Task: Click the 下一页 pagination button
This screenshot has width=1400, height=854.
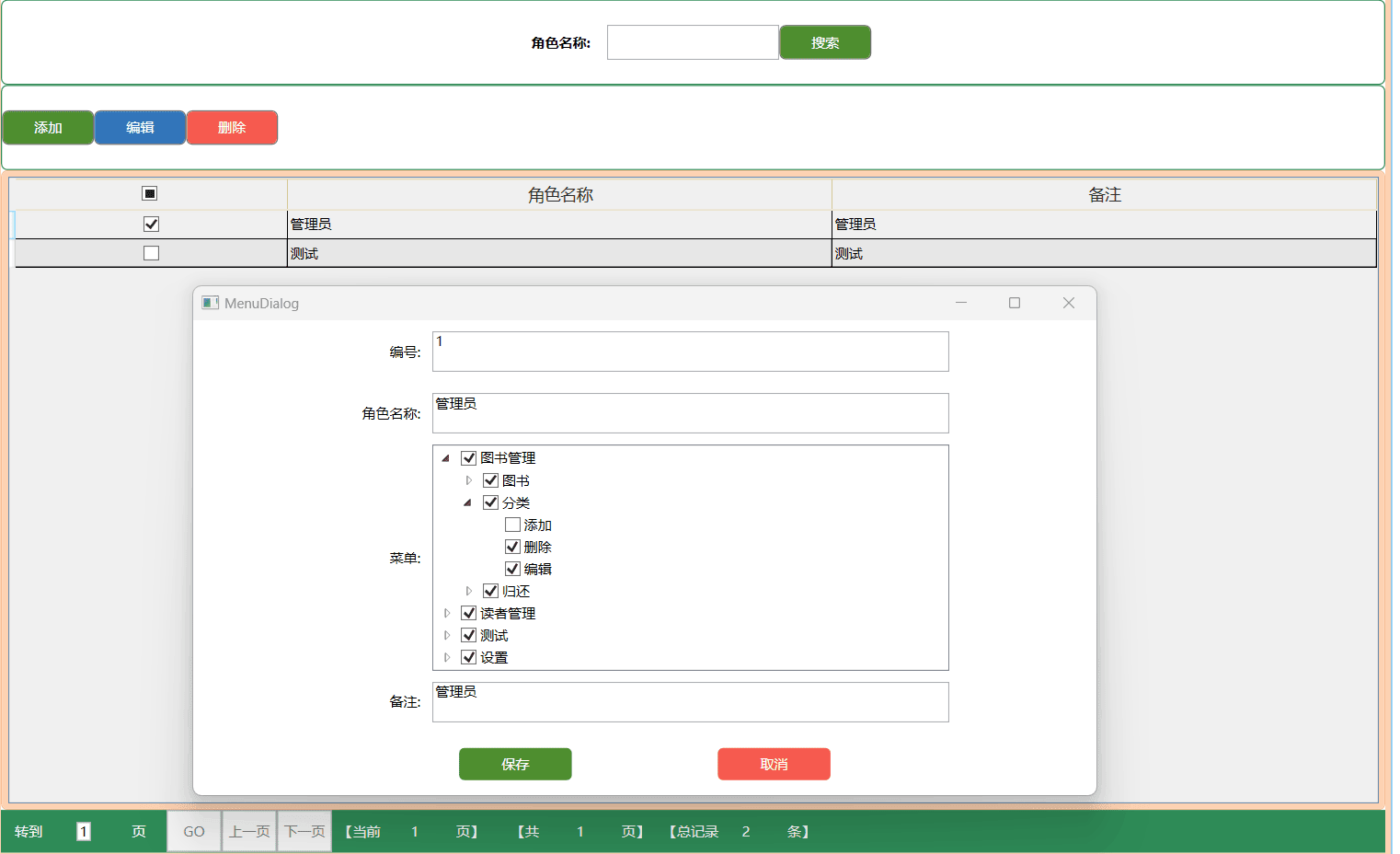Action: click(304, 831)
